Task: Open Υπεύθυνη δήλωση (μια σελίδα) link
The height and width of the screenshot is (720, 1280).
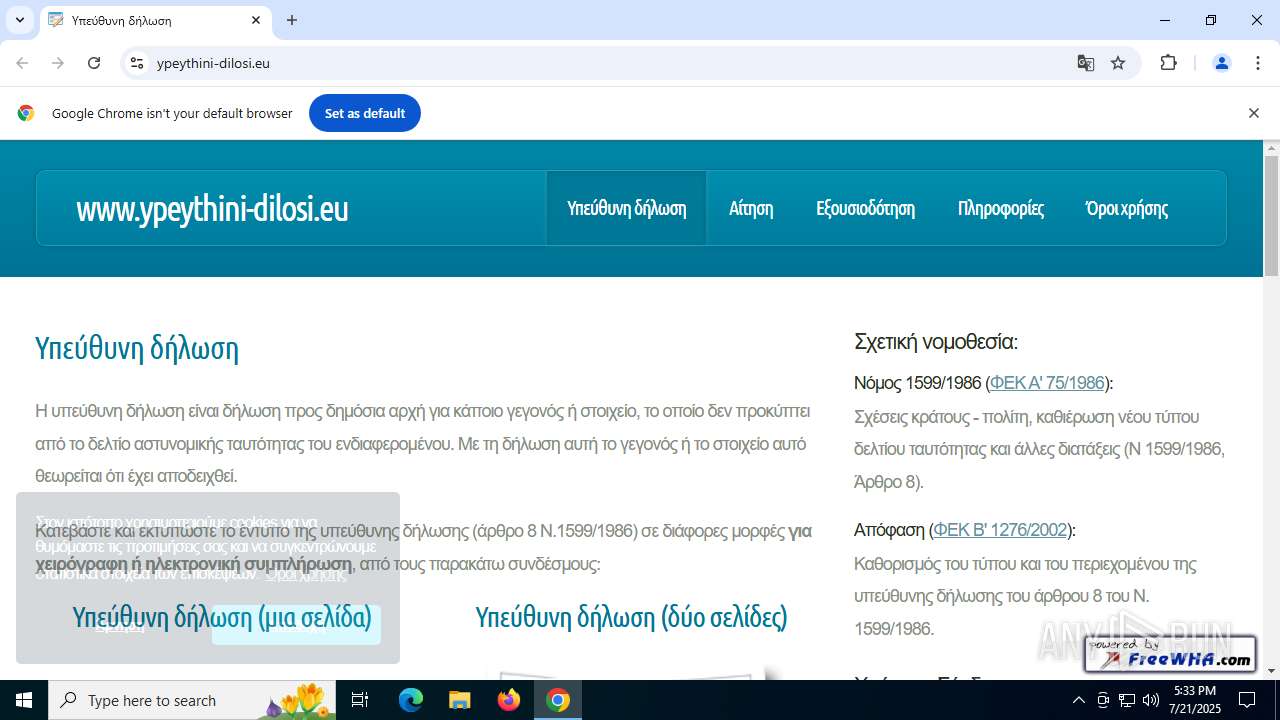Action: [222, 617]
